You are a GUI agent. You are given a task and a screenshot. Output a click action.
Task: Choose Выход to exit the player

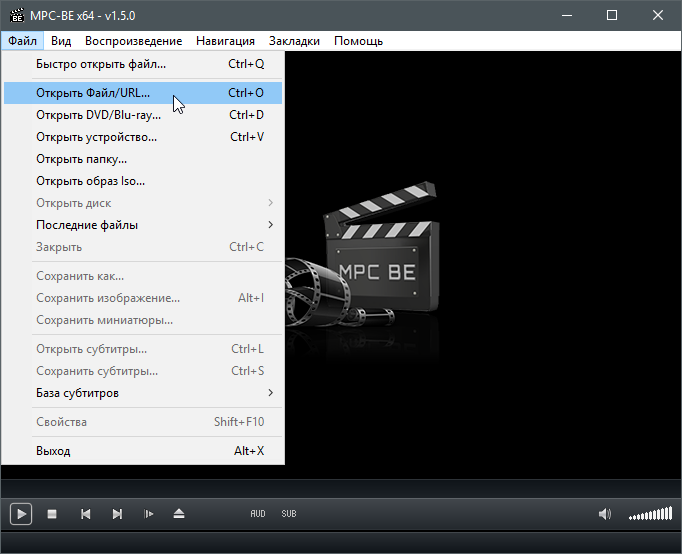click(x=143, y=451)
